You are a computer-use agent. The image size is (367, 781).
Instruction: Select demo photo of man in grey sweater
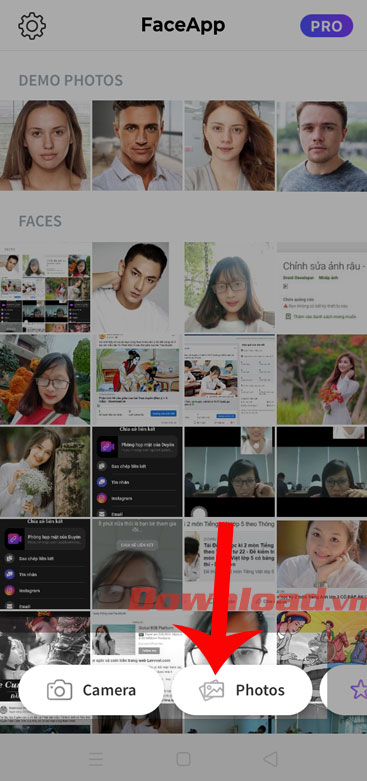click(x=322, y=145)
